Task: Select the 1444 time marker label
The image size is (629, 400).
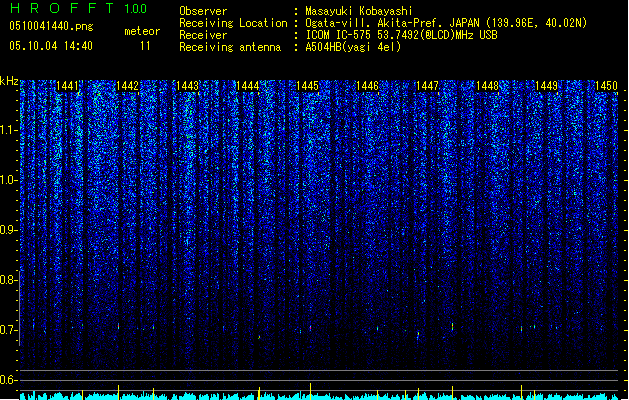Action: [248, 86]
